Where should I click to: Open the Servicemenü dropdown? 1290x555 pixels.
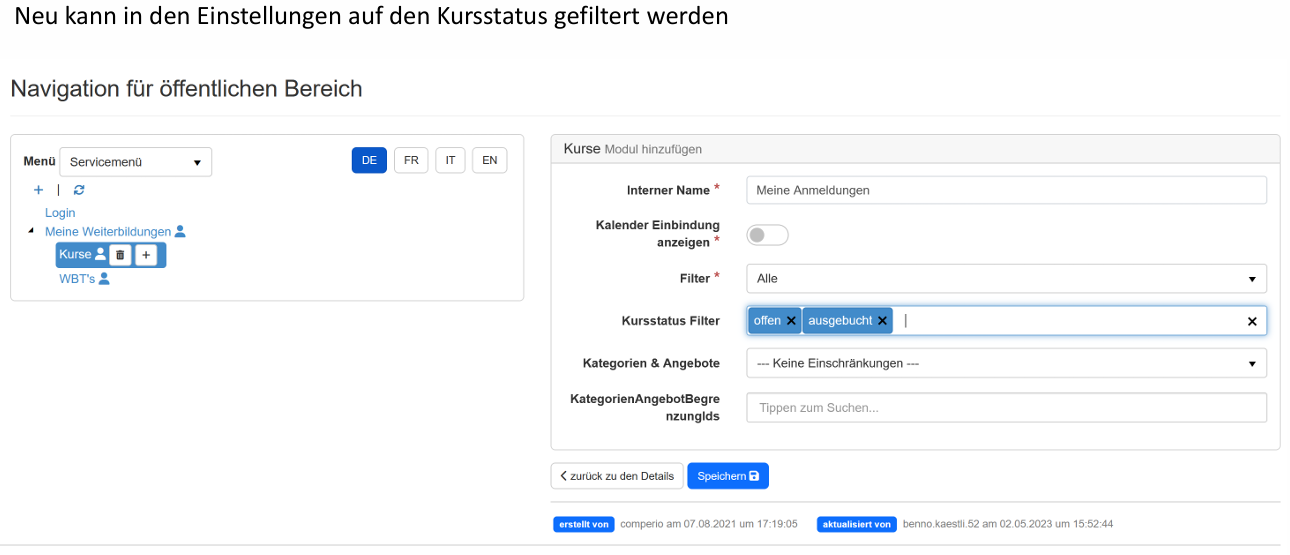[136, 162]
